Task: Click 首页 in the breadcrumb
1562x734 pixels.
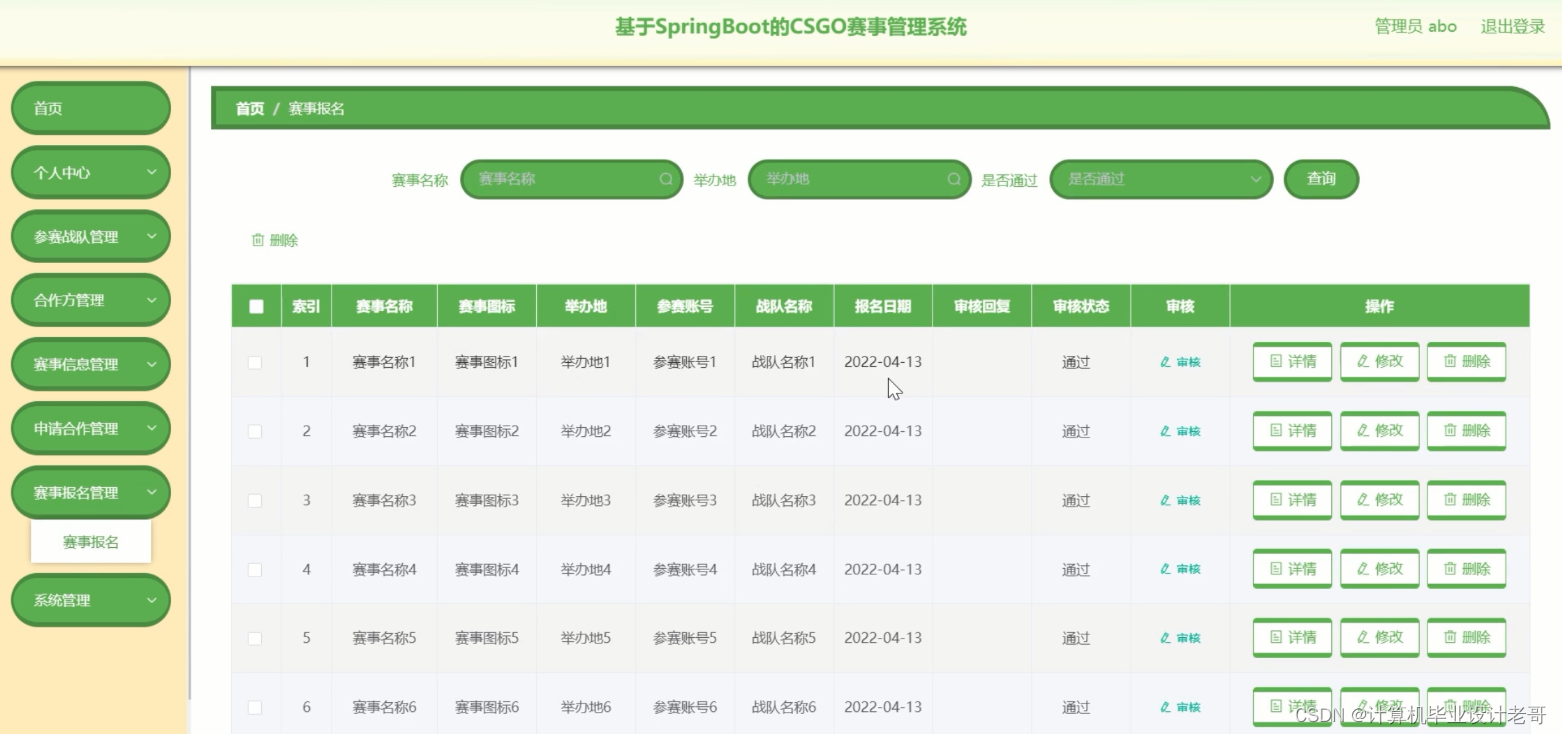Action: tap(250, 108)
